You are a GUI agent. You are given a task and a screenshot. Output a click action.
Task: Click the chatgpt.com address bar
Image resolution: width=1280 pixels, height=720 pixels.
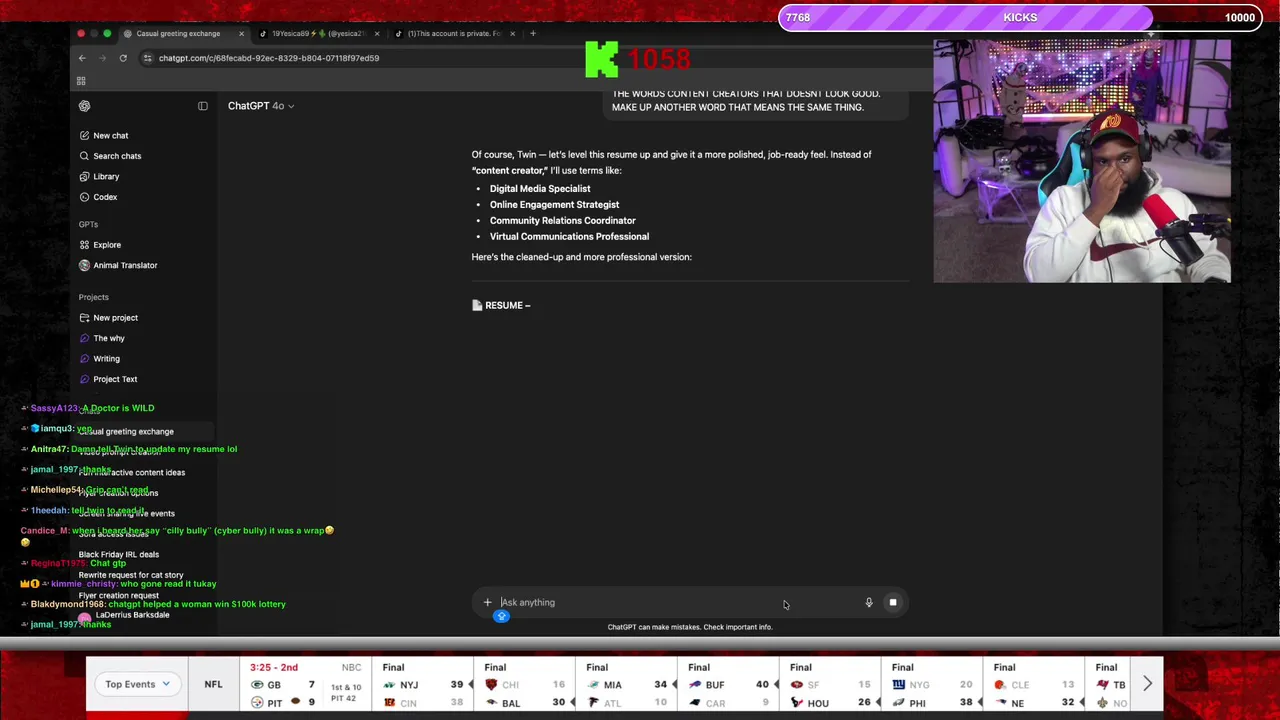click(268, 58)
